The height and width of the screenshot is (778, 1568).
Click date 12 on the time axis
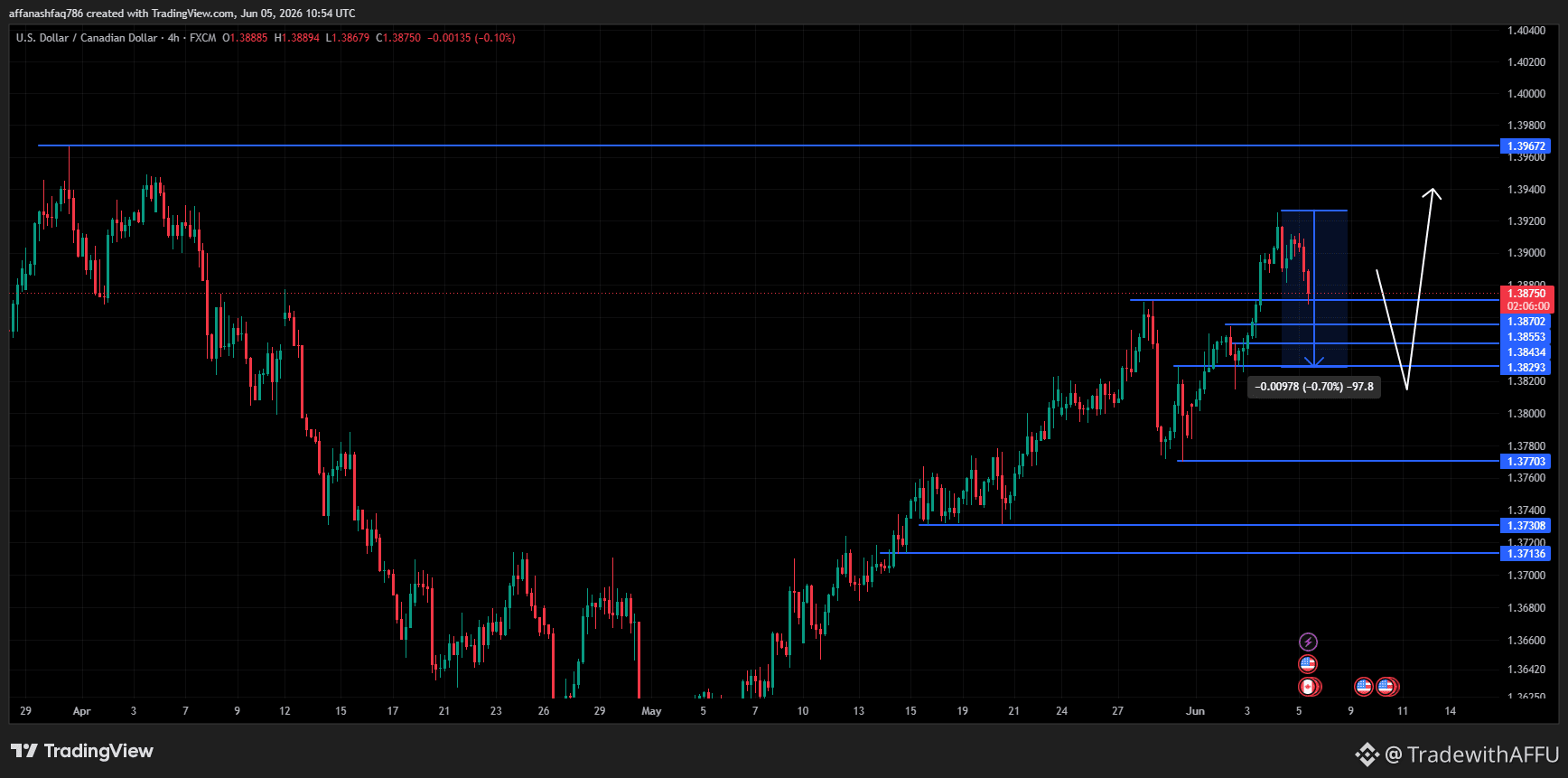pyautogui.click(x=285, y=711)
